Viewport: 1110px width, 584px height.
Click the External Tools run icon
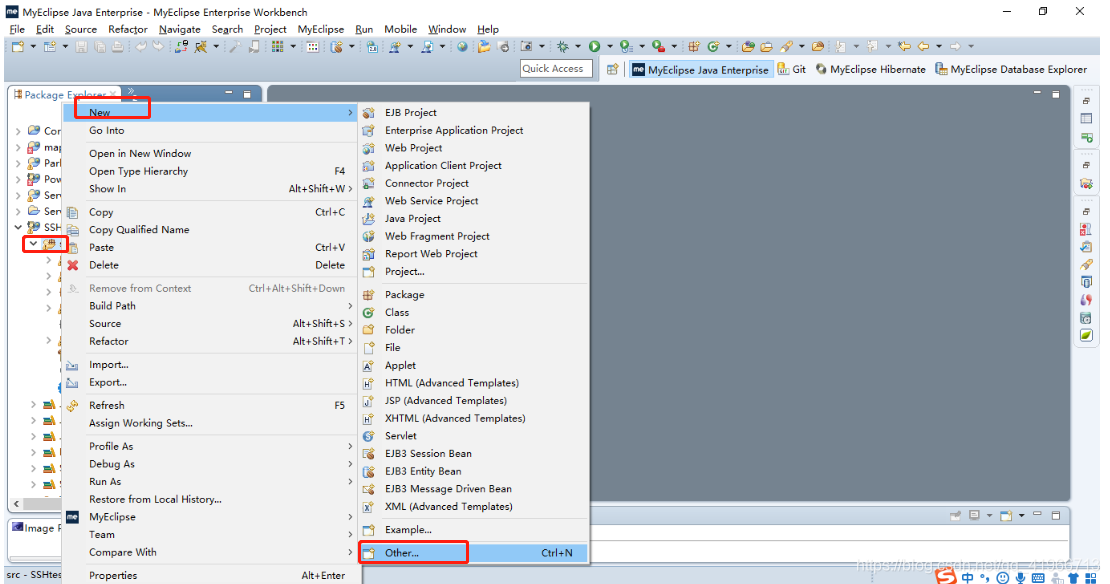click(x=658, y=47)
